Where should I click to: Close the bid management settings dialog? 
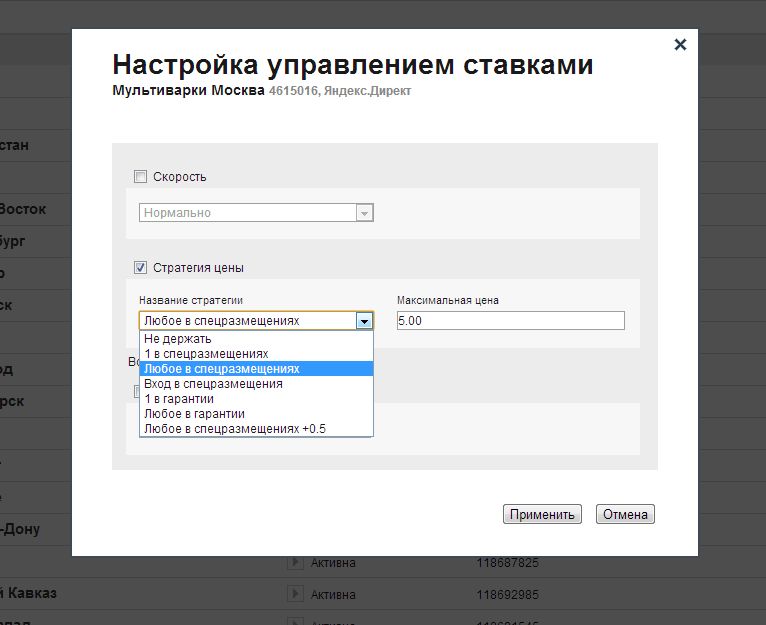(680, 44)
